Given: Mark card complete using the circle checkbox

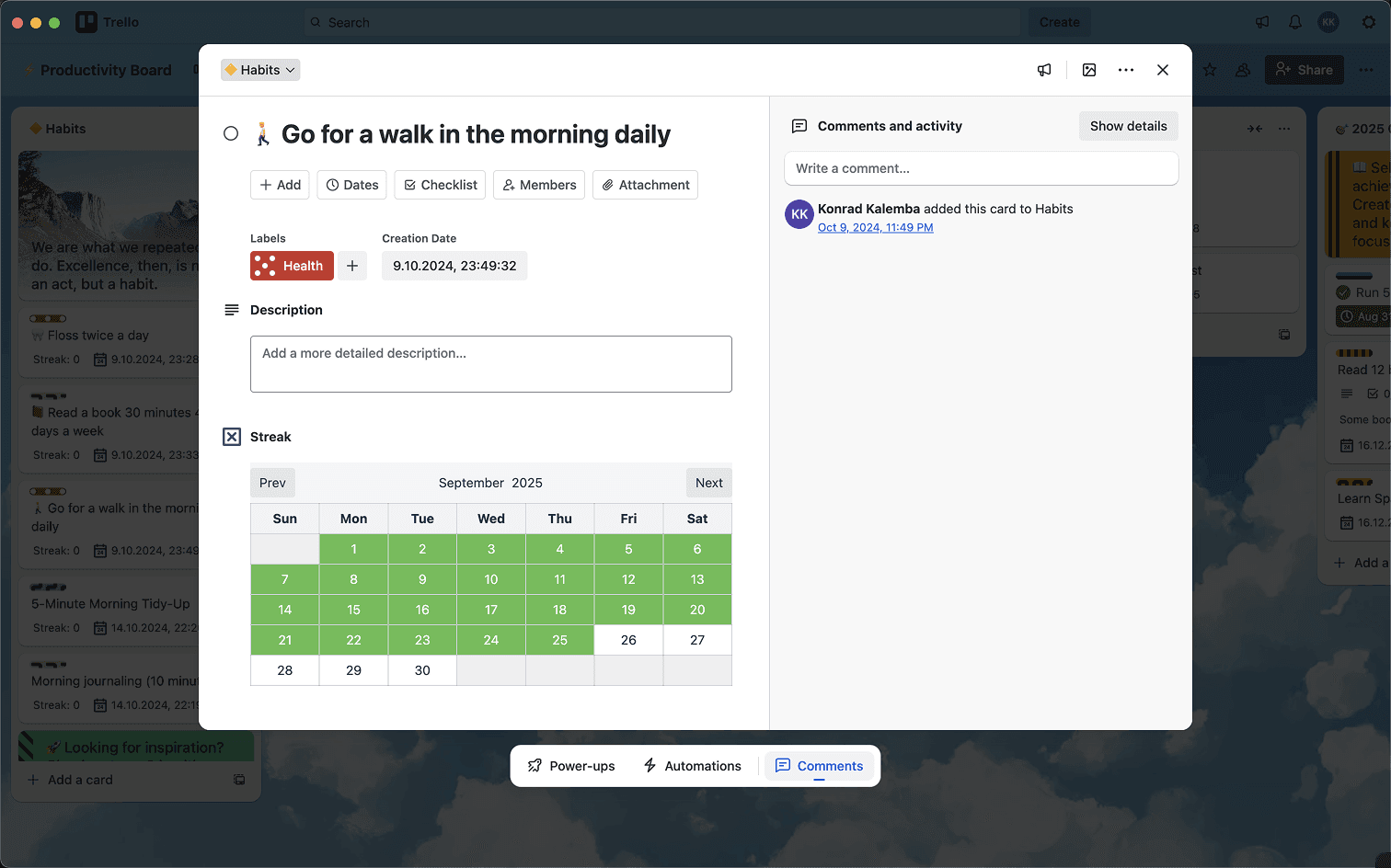Looking at the screenshot, I should tap(231, 134).
